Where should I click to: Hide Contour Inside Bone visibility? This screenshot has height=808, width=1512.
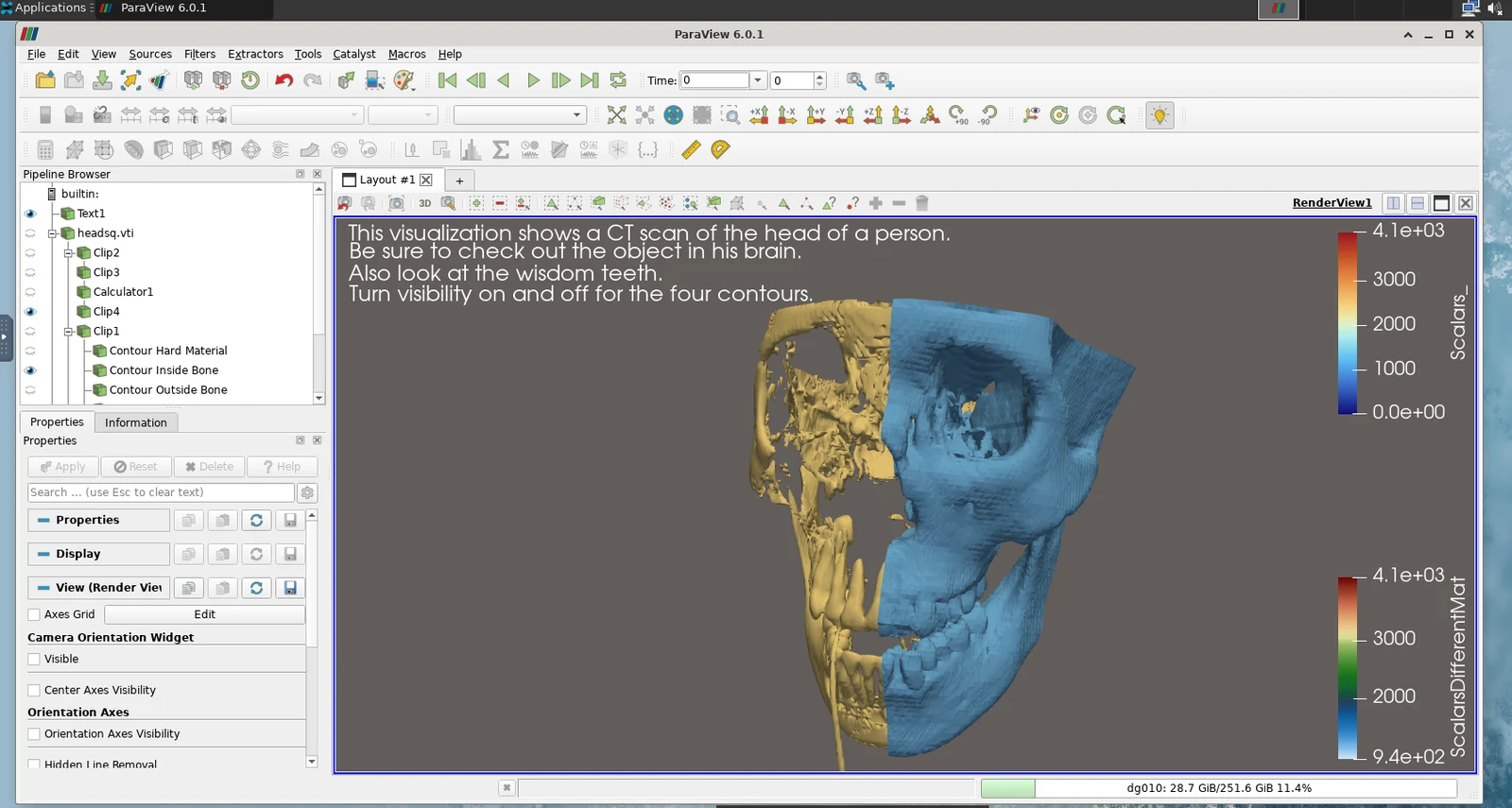pos(30,370)
